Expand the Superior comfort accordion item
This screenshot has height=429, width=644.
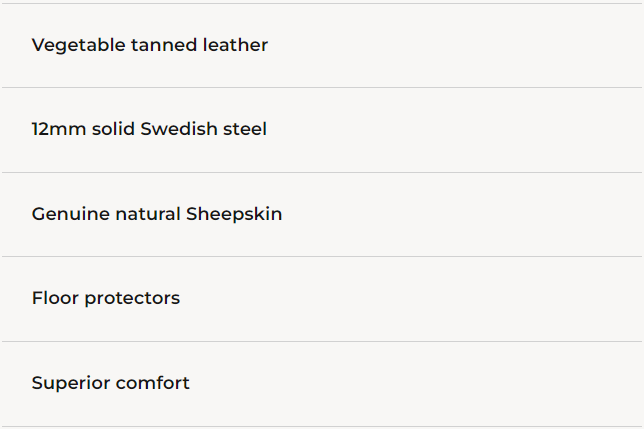click(110, 383)
